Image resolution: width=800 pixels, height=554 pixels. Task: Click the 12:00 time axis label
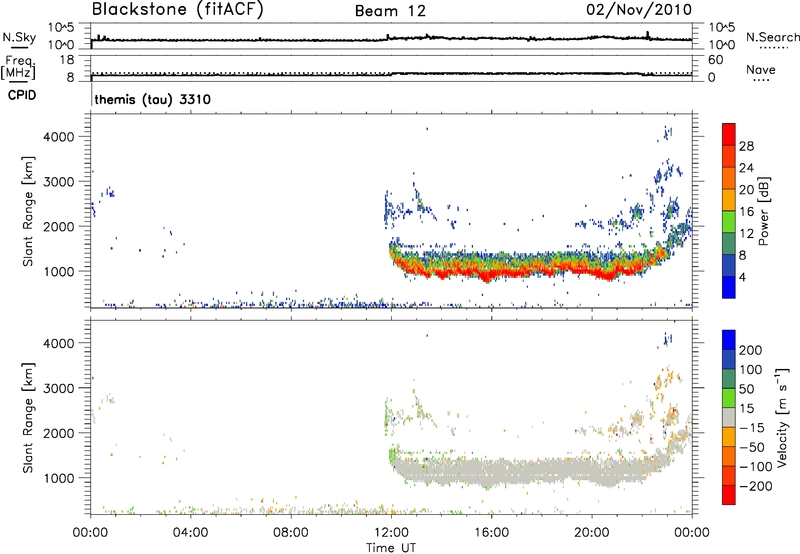(391, 532)
